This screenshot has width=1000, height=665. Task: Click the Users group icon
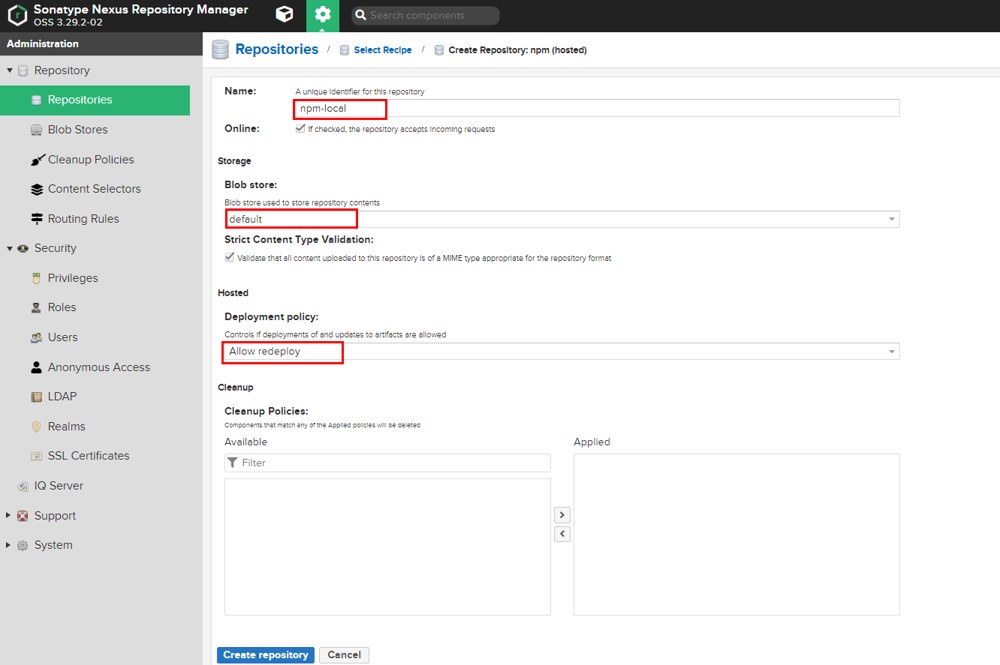[36, 337]
